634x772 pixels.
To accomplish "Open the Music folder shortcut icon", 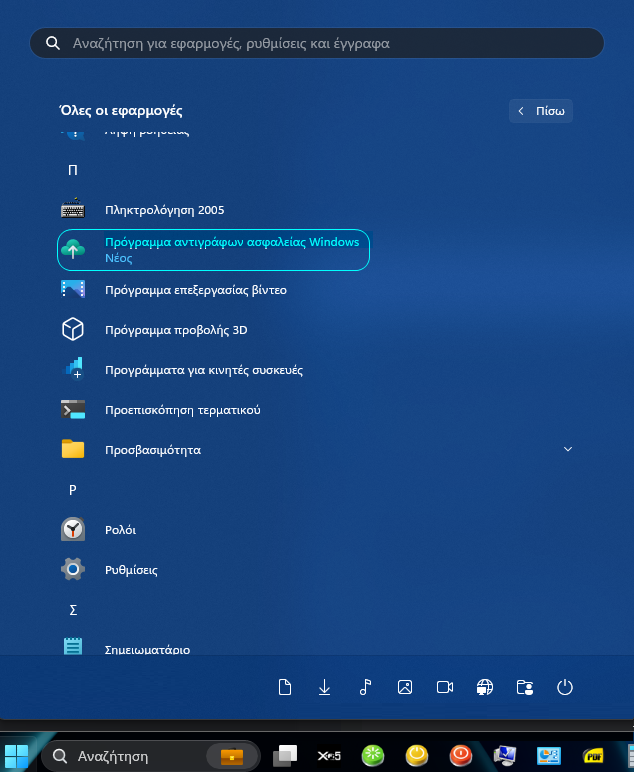I will 365,687.
